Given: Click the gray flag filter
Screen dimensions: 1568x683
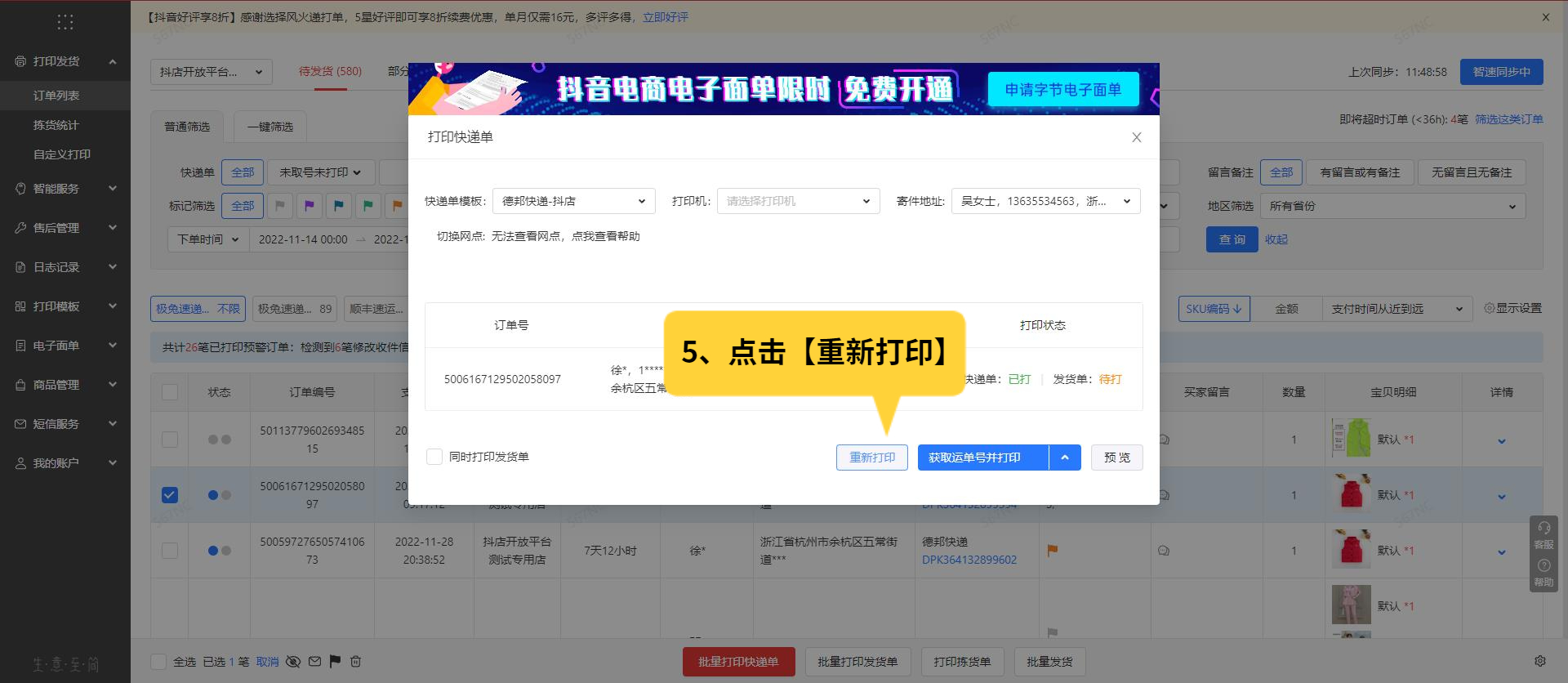Looking at the screenshot, I should pyautogui.click(x=280, y=206).
